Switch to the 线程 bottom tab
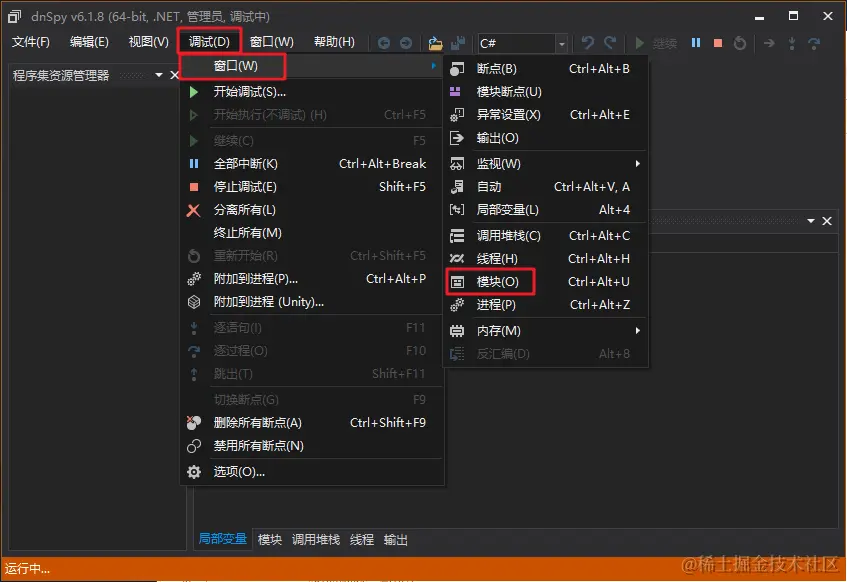This screenshot has width=847, height=582. coord(362,539)
